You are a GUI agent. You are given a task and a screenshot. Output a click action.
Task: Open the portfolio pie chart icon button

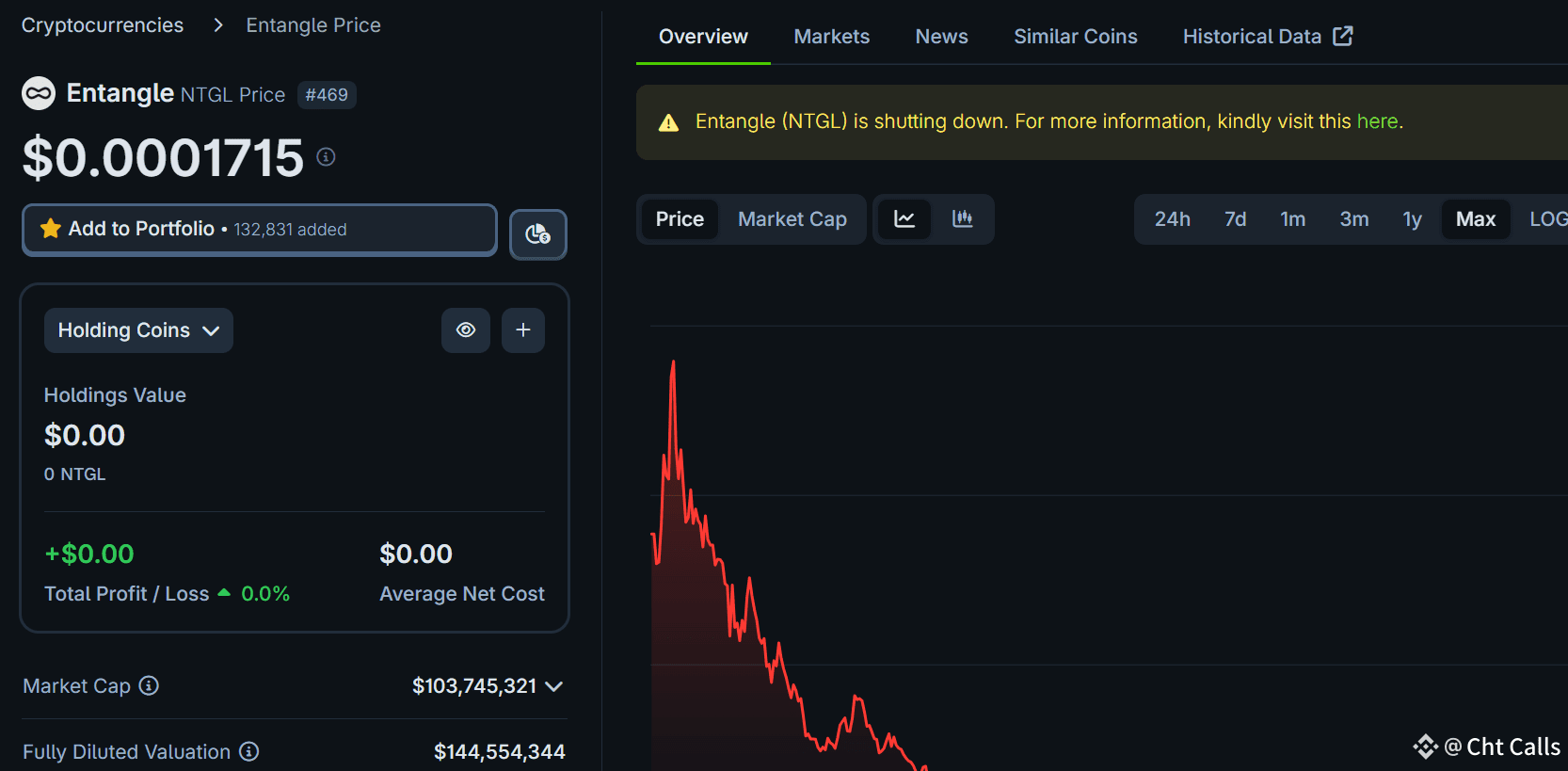(538, 234)
